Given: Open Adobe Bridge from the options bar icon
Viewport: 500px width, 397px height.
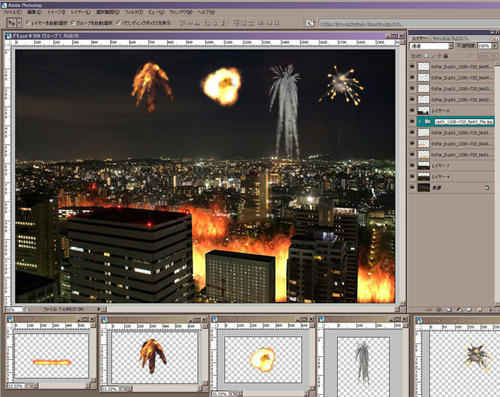Looking at the screenshot, I should click(310, 23).
